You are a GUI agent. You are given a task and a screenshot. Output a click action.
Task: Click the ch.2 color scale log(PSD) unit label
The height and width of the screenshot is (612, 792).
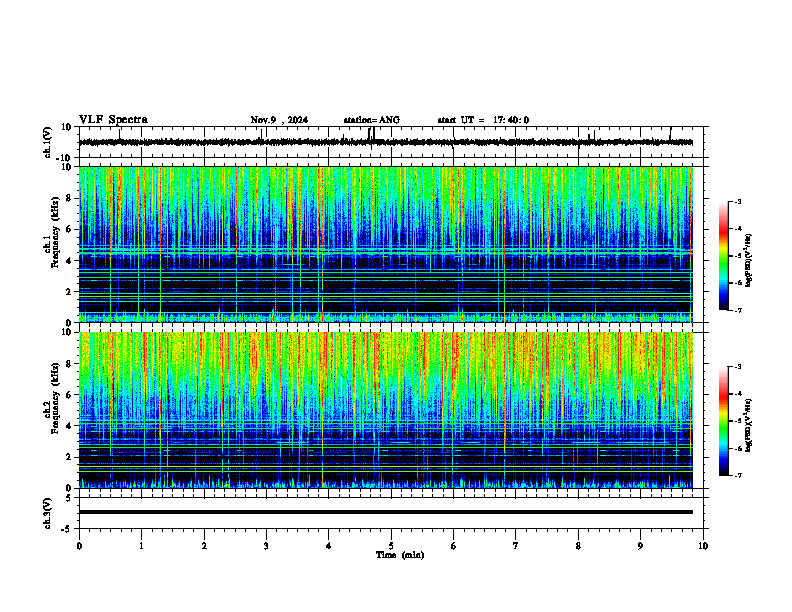(x=749, y=426)
